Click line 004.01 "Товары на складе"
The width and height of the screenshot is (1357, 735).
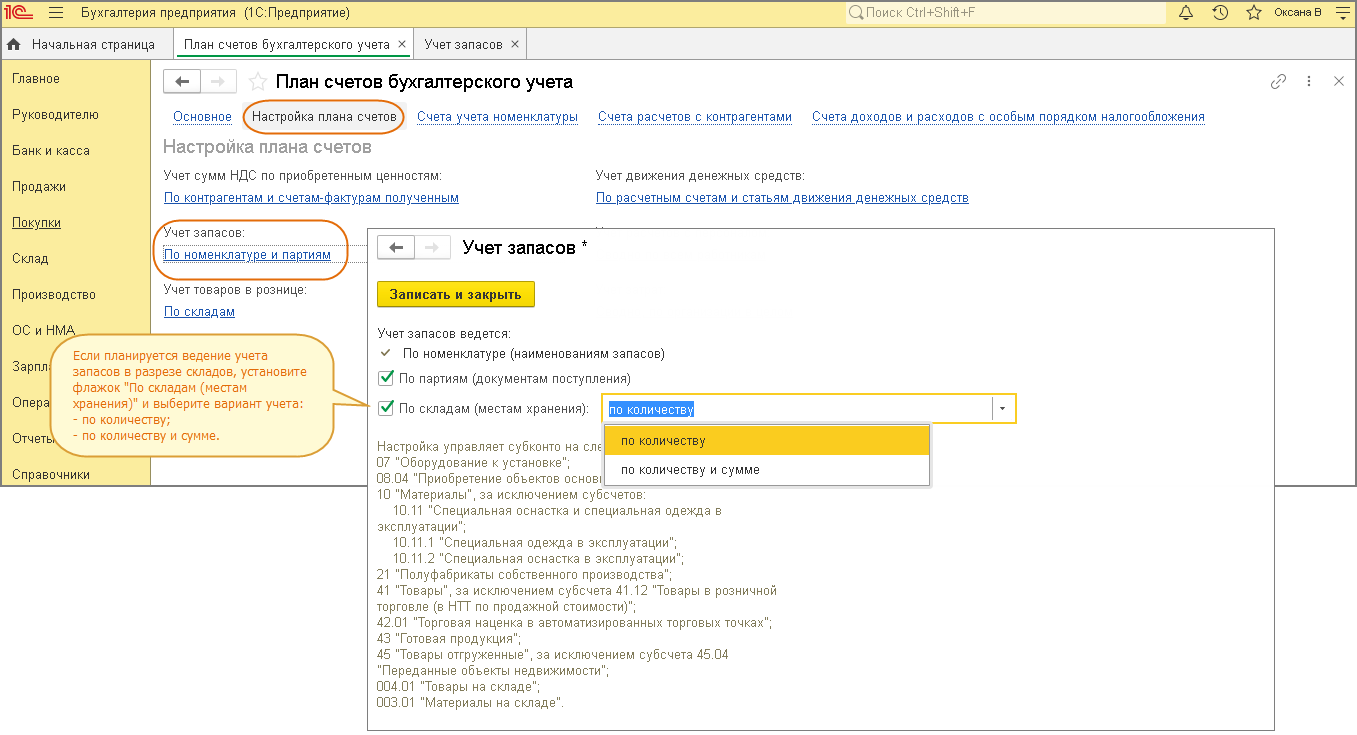point(459,686)
